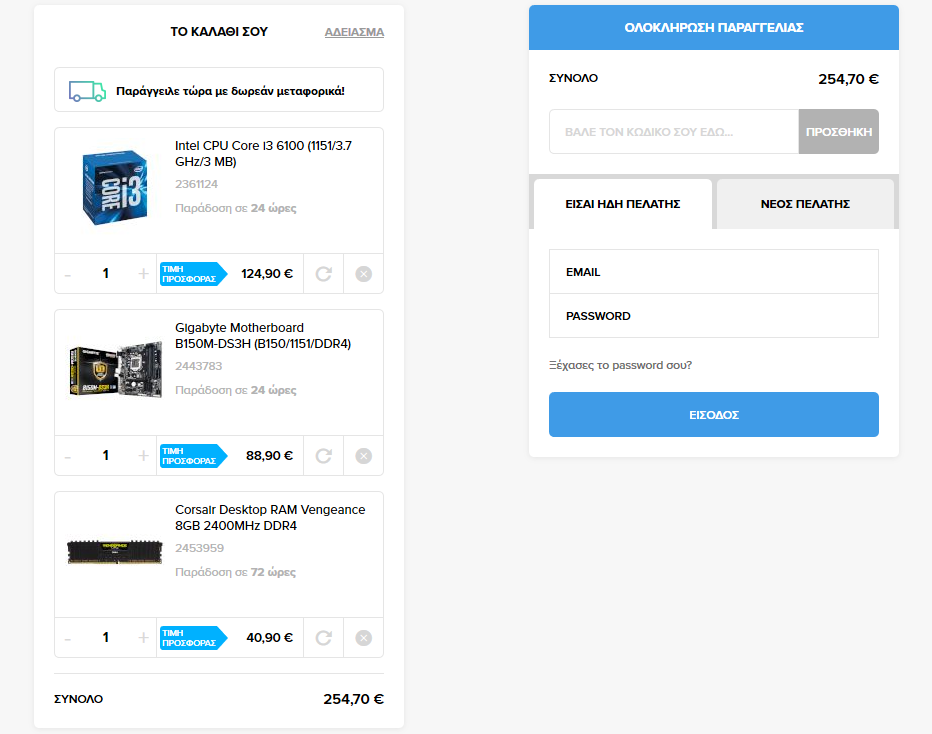Click product code 2453959

click(199, 548)
